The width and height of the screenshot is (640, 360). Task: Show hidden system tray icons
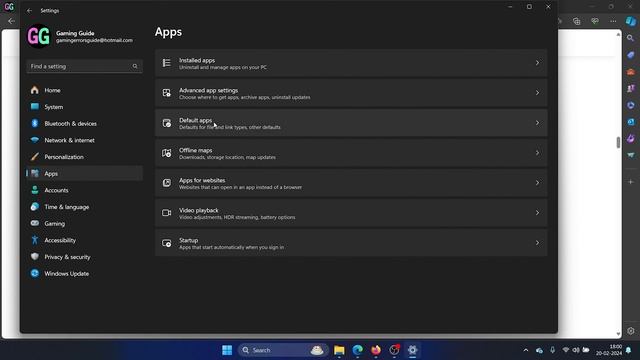pos(526,350)
